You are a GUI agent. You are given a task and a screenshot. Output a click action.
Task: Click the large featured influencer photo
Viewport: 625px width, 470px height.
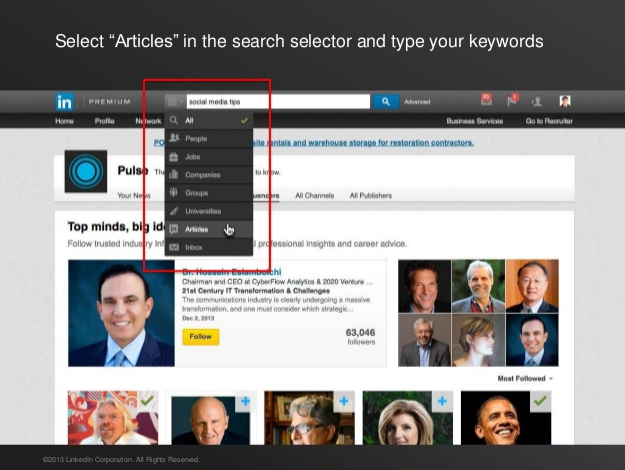(121, 313)
